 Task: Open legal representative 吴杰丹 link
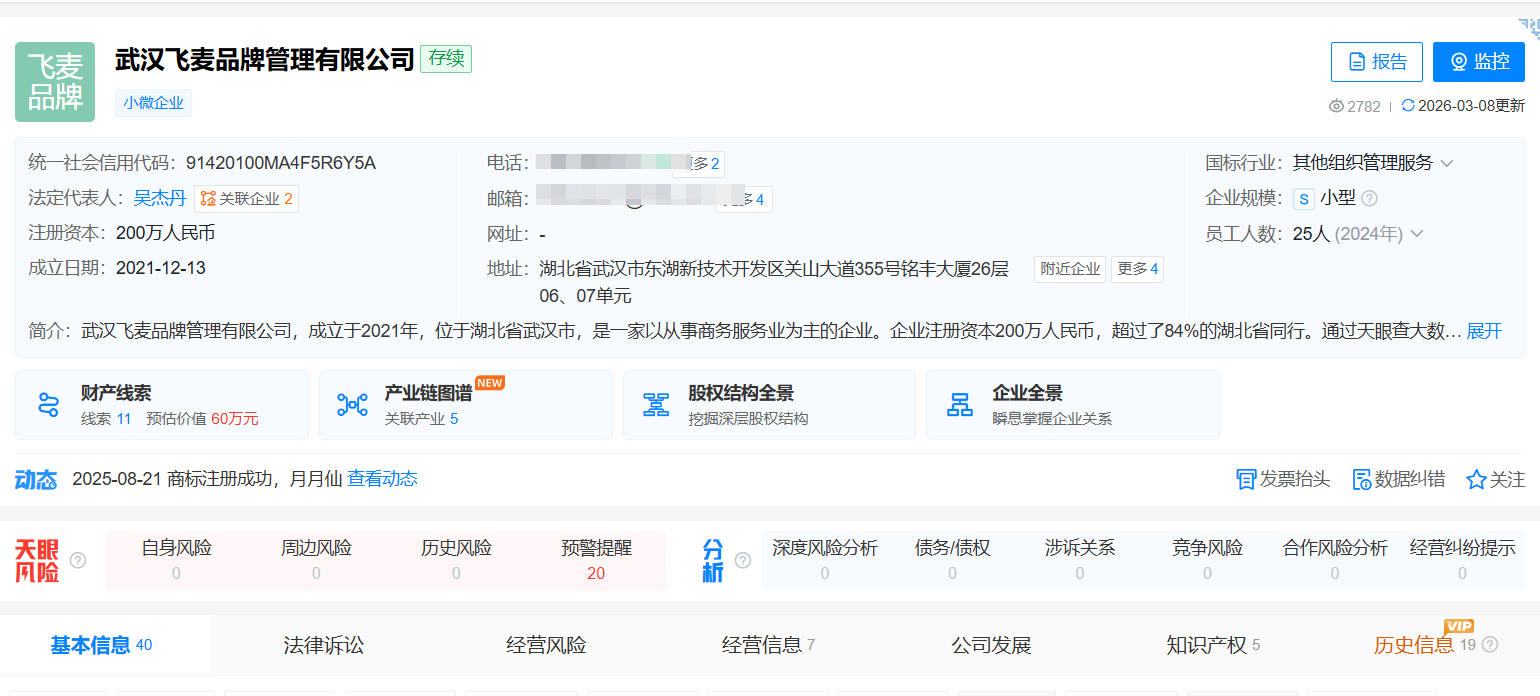(x=160, y=198)
